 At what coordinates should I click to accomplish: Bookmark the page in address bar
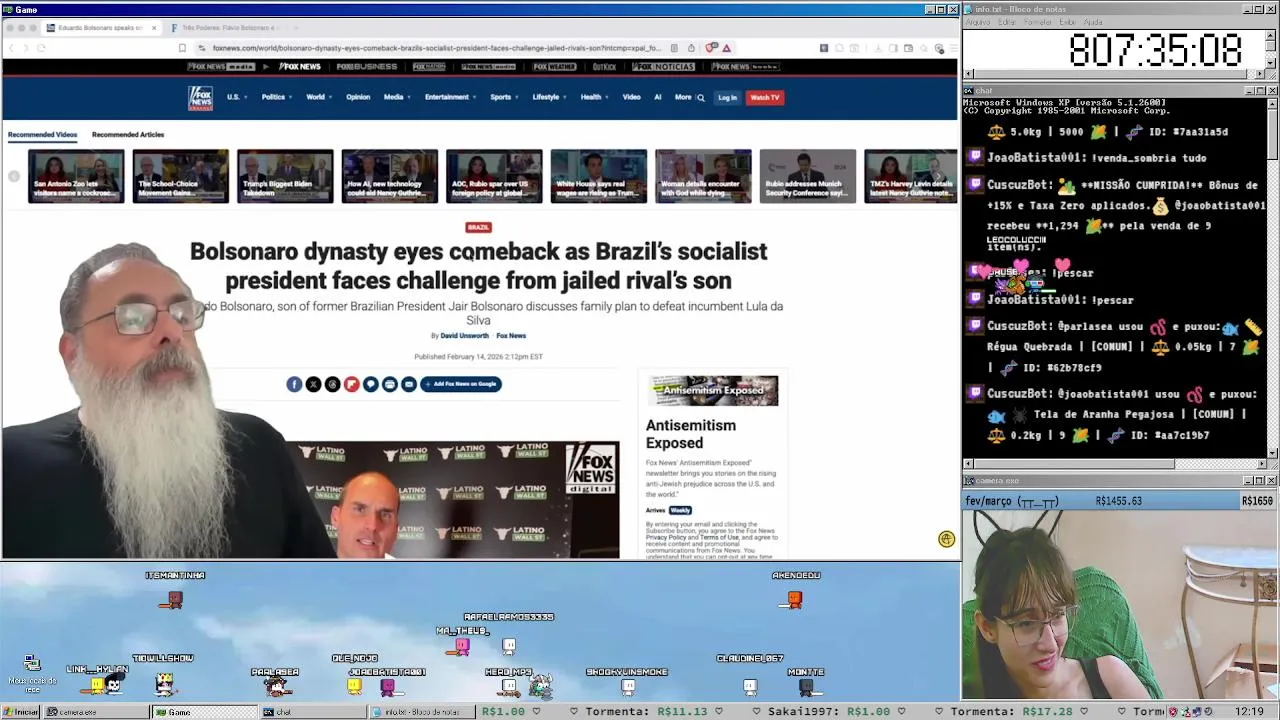(x=182, y=48)
